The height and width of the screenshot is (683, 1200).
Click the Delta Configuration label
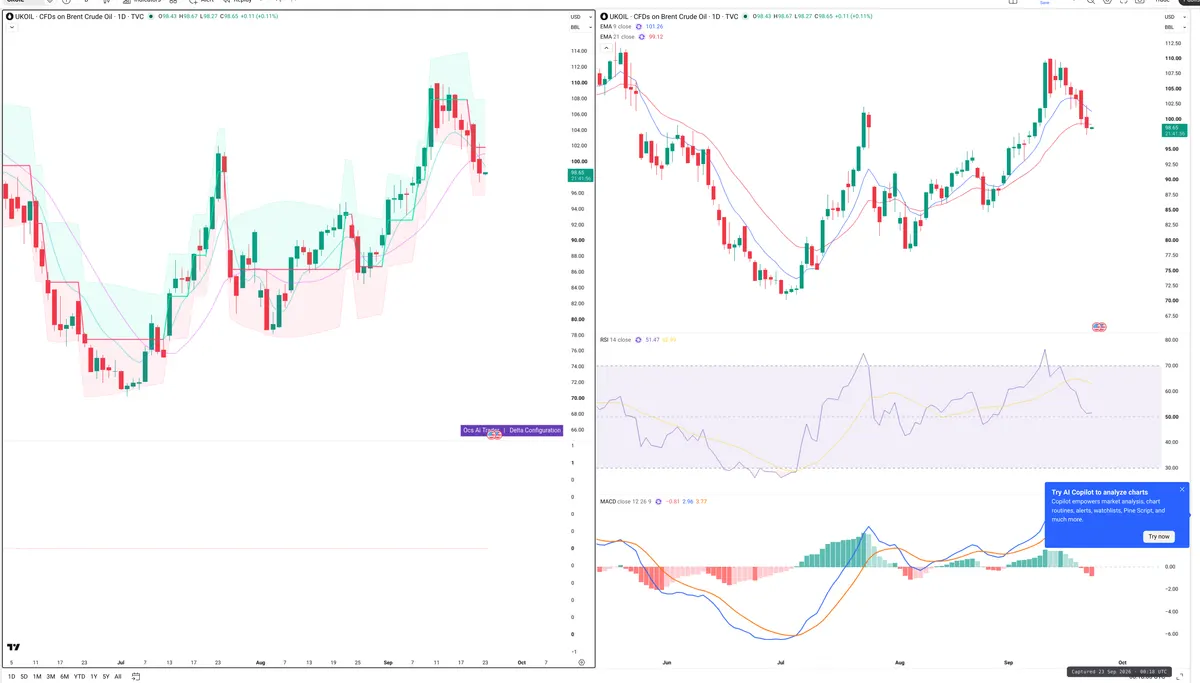pos(535,430)
